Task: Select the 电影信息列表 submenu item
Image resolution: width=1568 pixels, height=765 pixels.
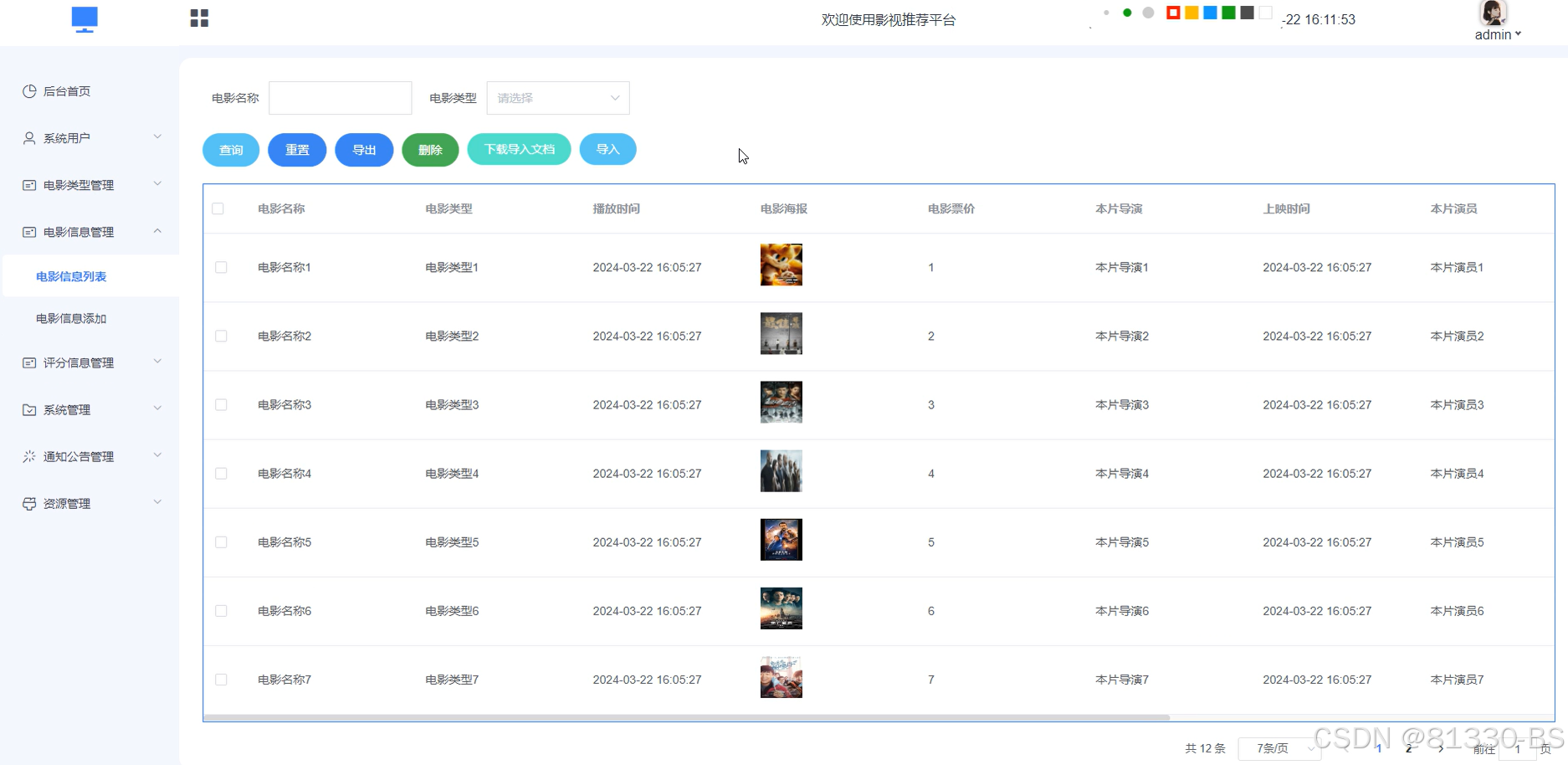Action: [71, 276]
